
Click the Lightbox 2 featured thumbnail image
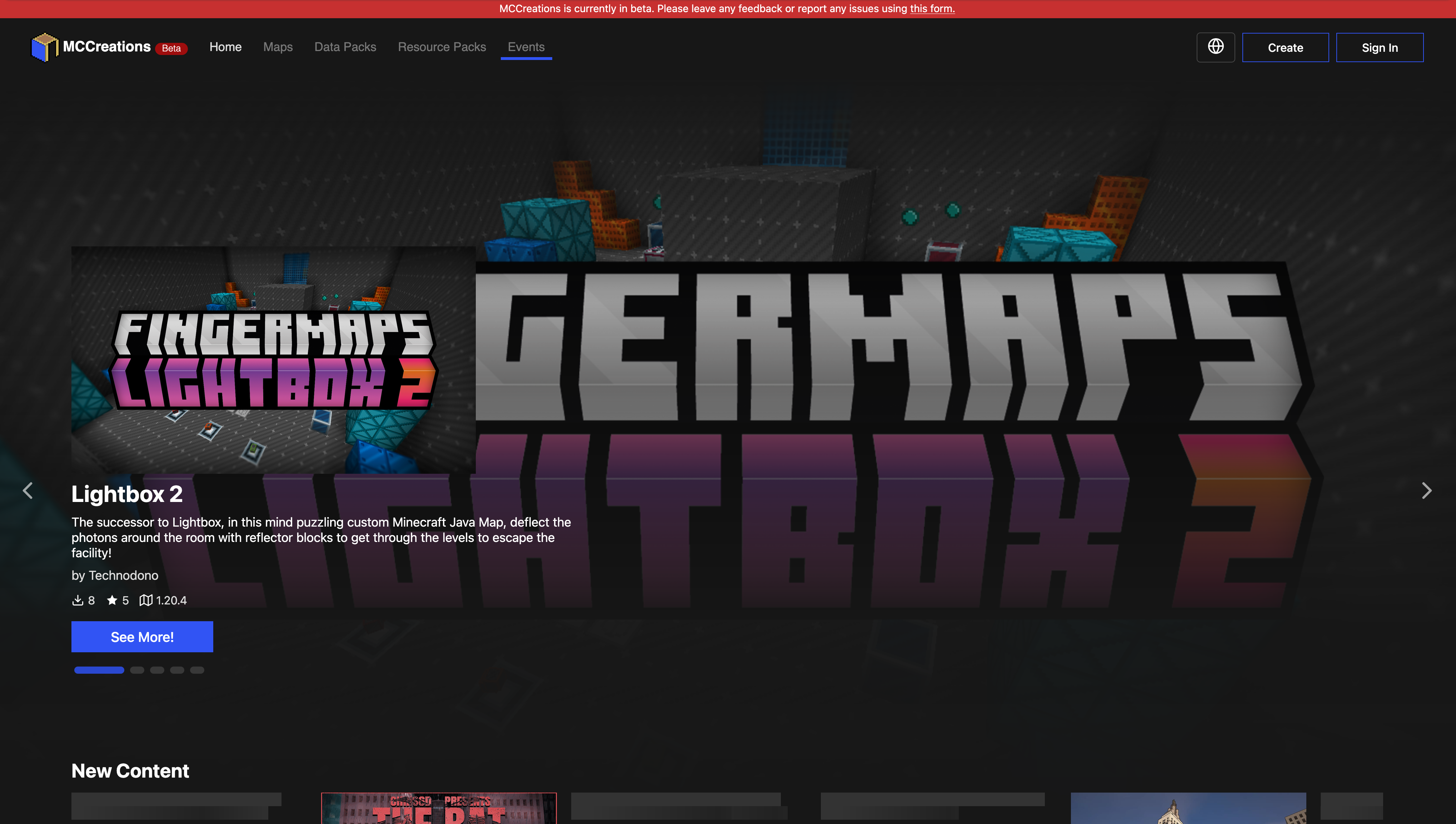(273, 360)
